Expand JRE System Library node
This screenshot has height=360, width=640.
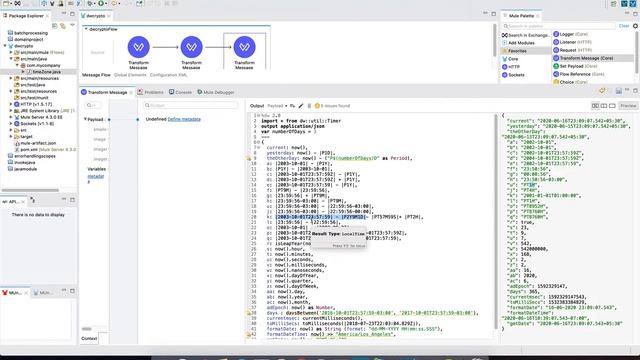coord(11,111)
